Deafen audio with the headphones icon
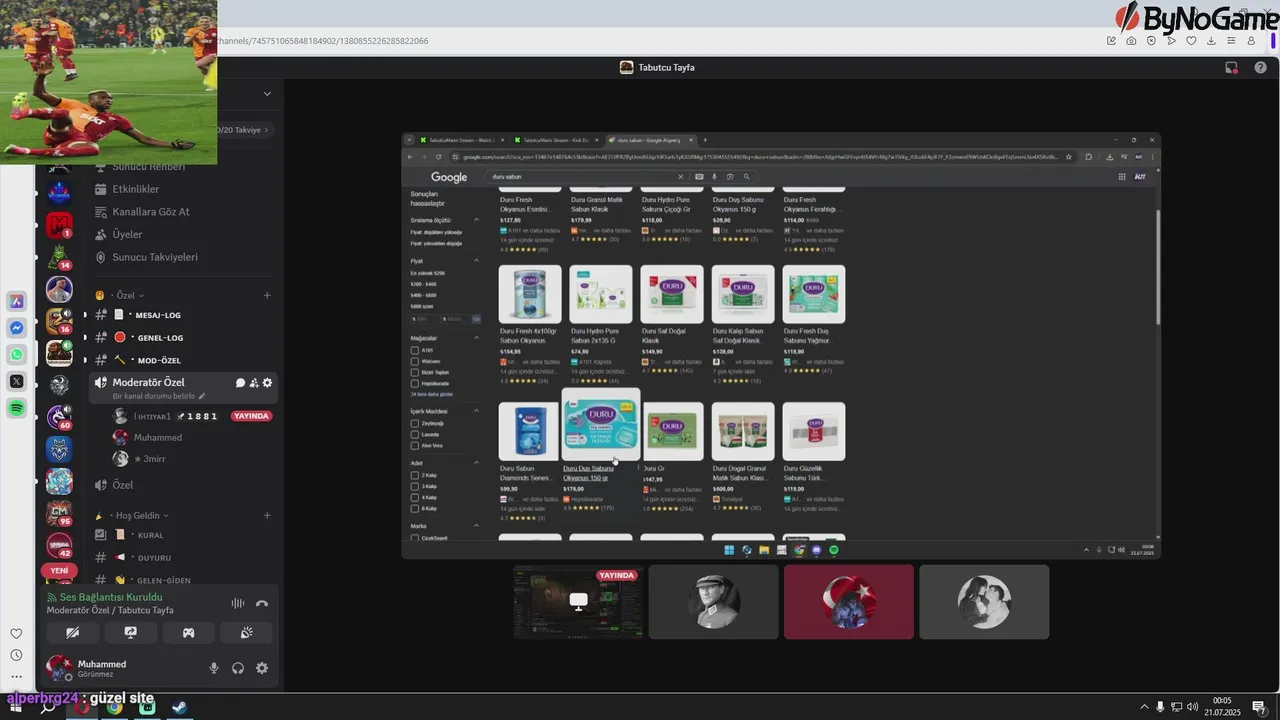The image size is (1280, 720). [238, 668]
